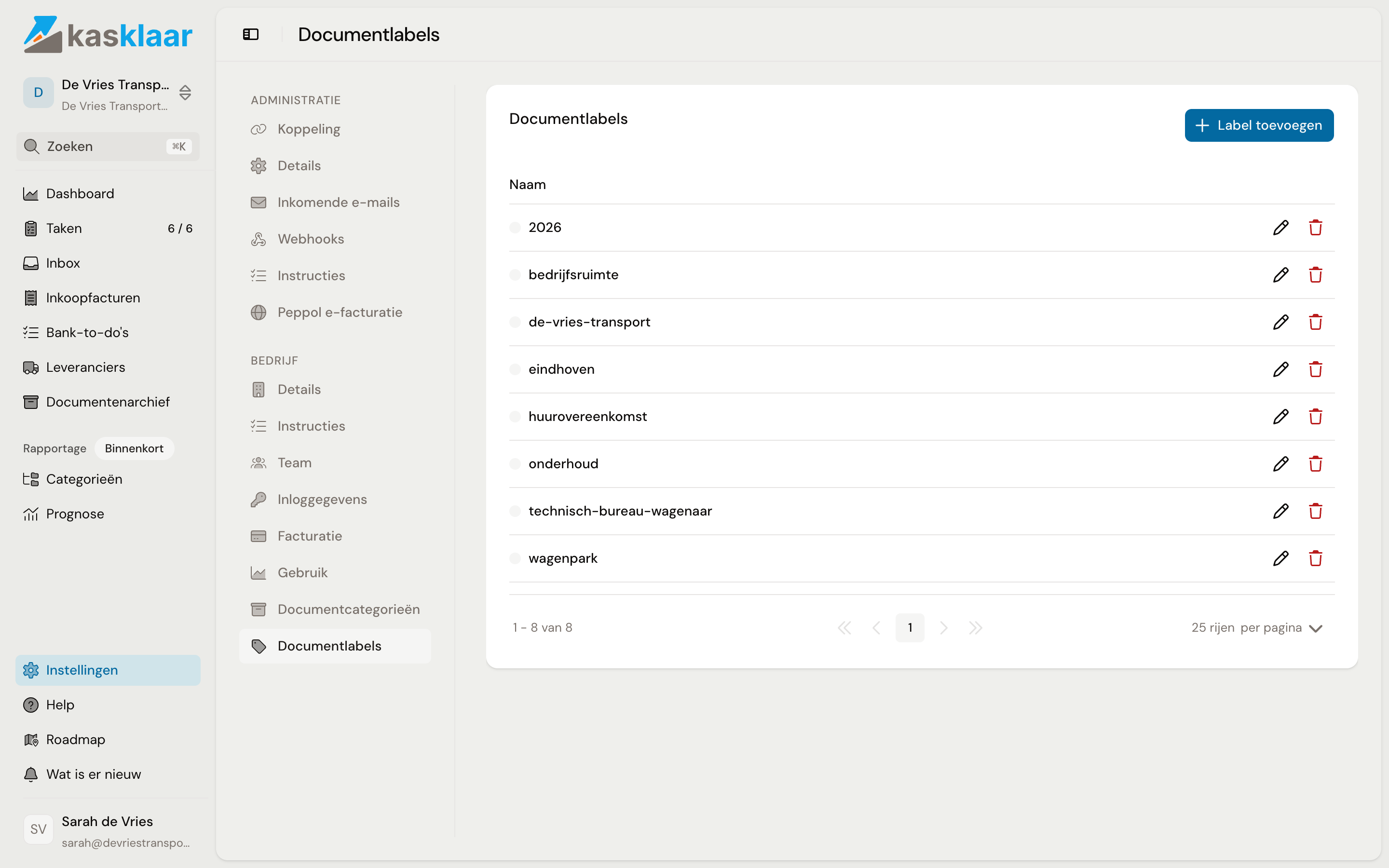The image size is (1389, 868).
Task: Open Inloggegevens under Bedrijf
Action: [x=335, y=500]
